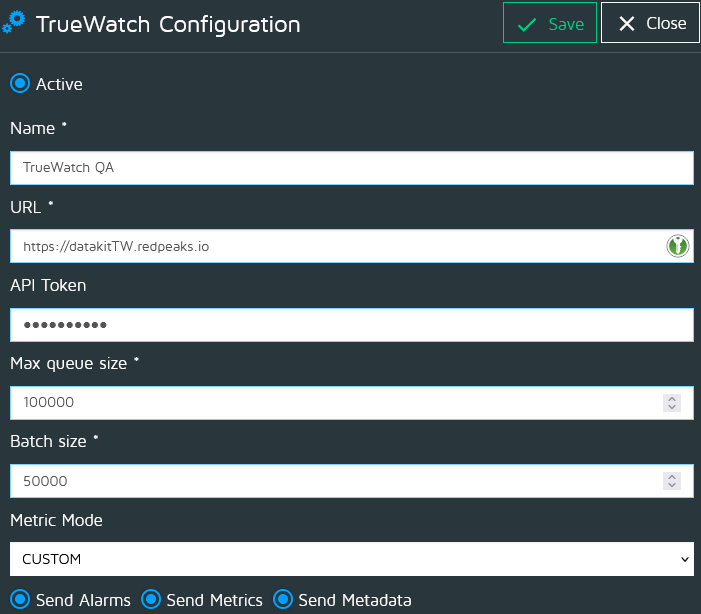The image size is (701, 614).
Task: Decrease Max queue size with down arrow
Action: [x=672, y=408]
